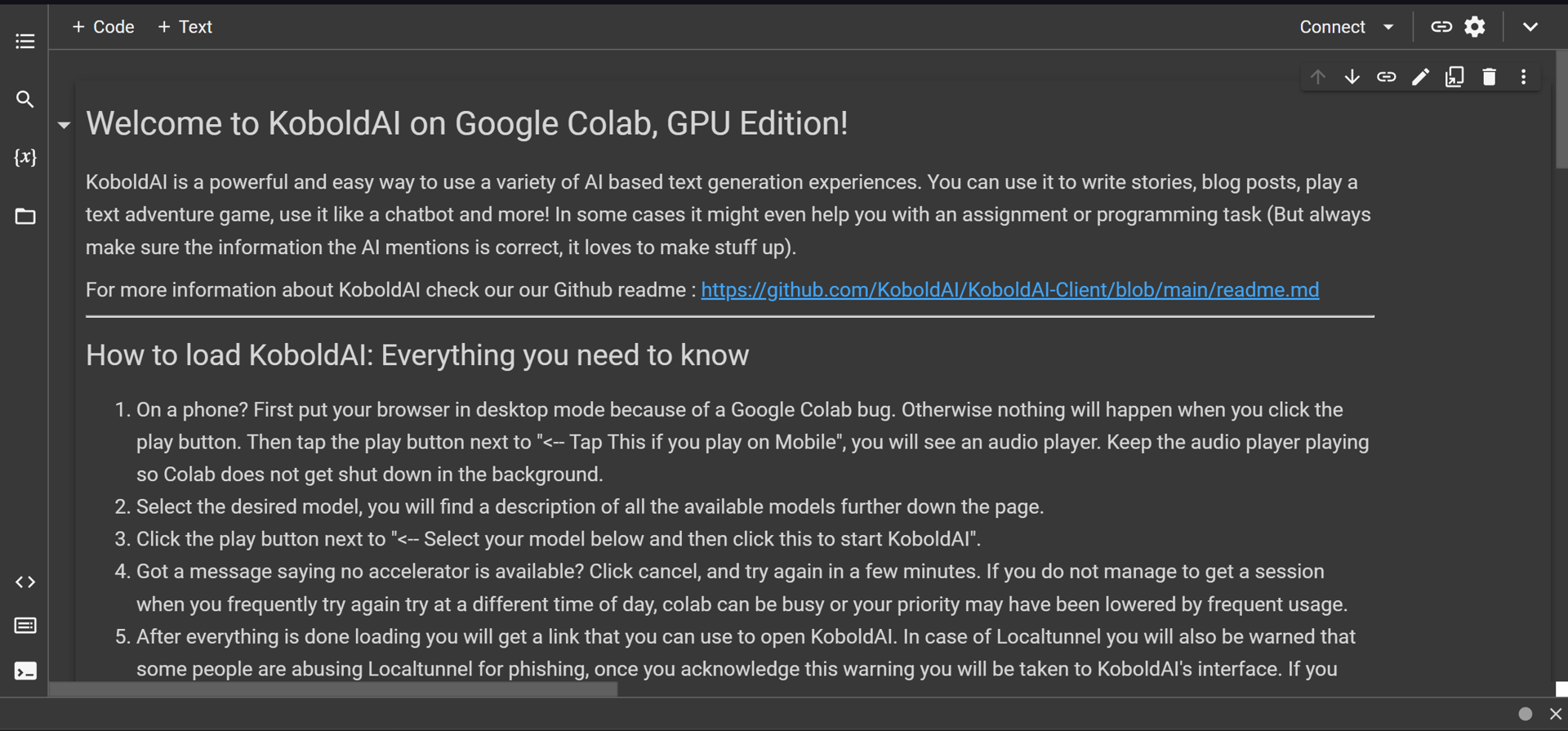Show the variables inspector panel

24,157
